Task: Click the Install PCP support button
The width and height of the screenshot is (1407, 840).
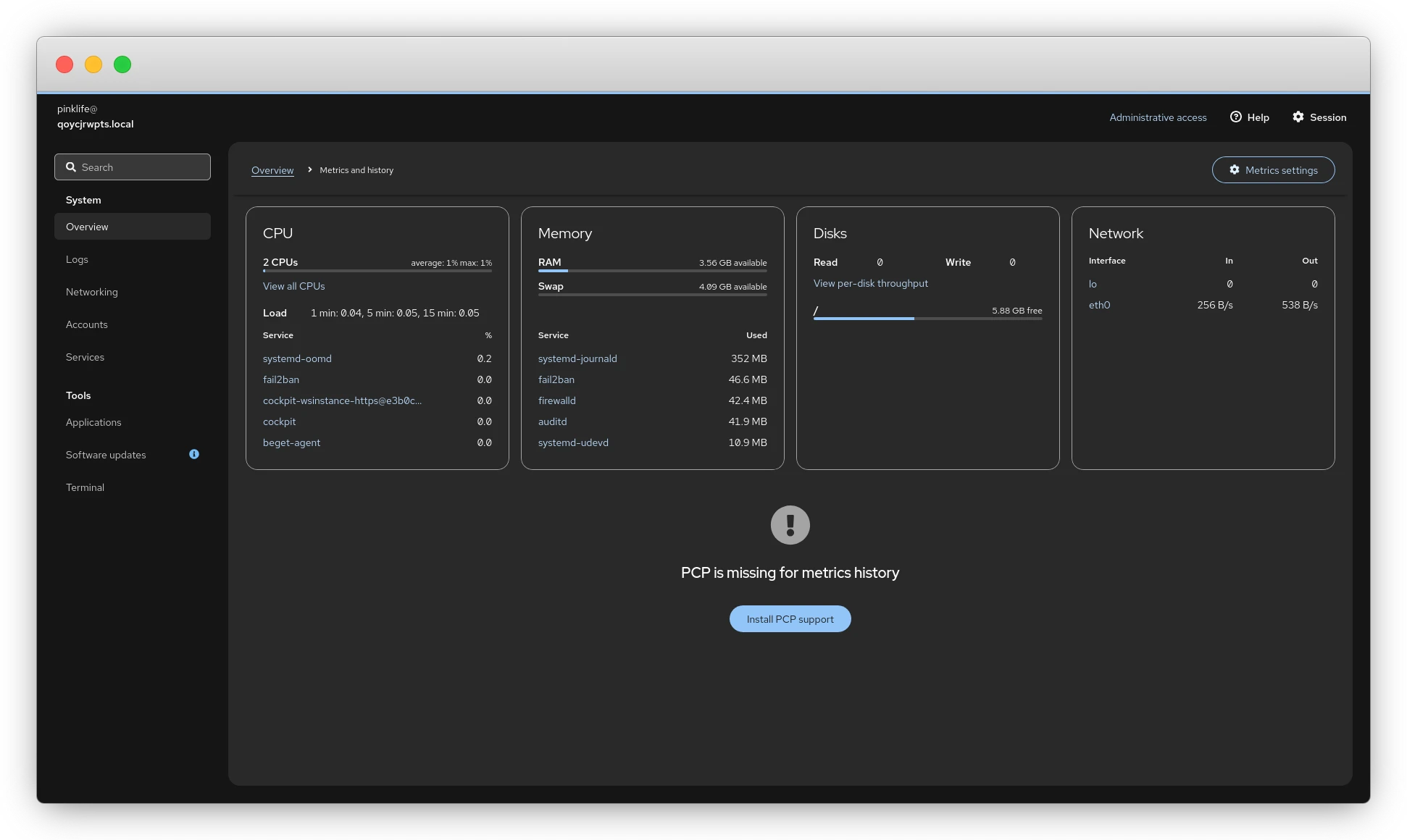Action: (790, 619)
